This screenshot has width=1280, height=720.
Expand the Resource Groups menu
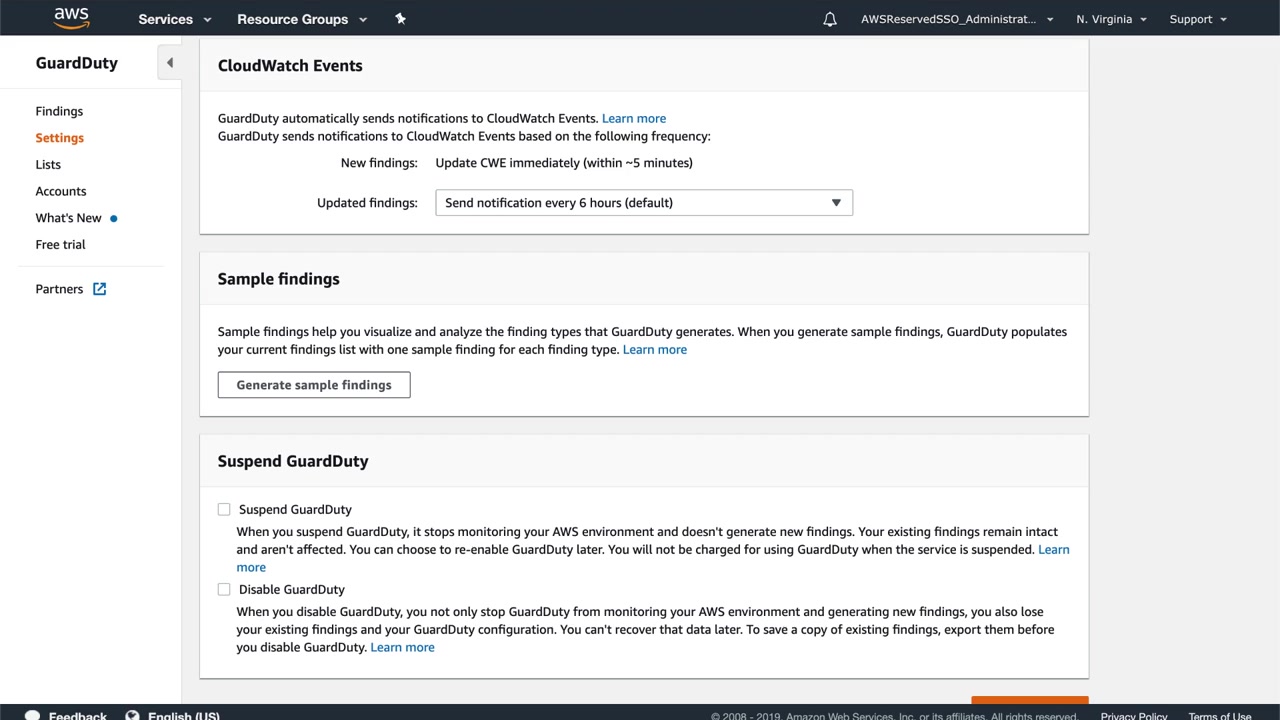[302, 19]
